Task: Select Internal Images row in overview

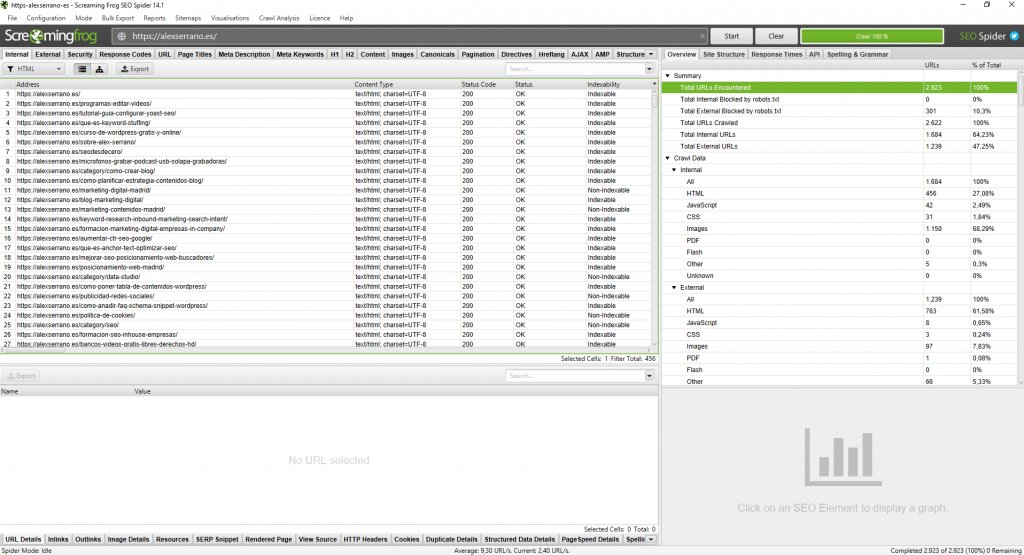Action: click(x=839, y=229)
